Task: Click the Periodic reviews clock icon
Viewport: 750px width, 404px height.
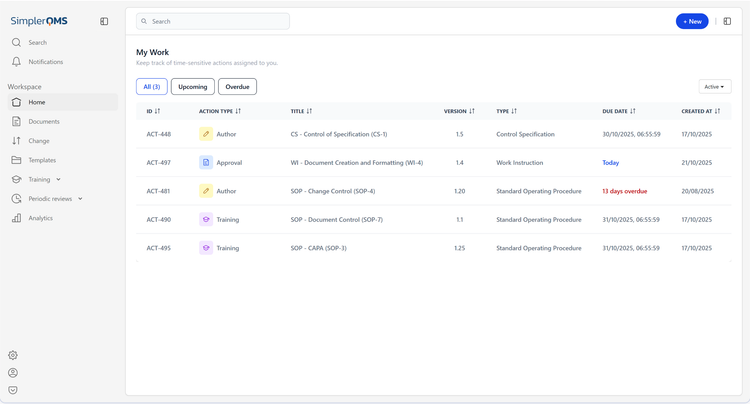Action: pos(16,198)
